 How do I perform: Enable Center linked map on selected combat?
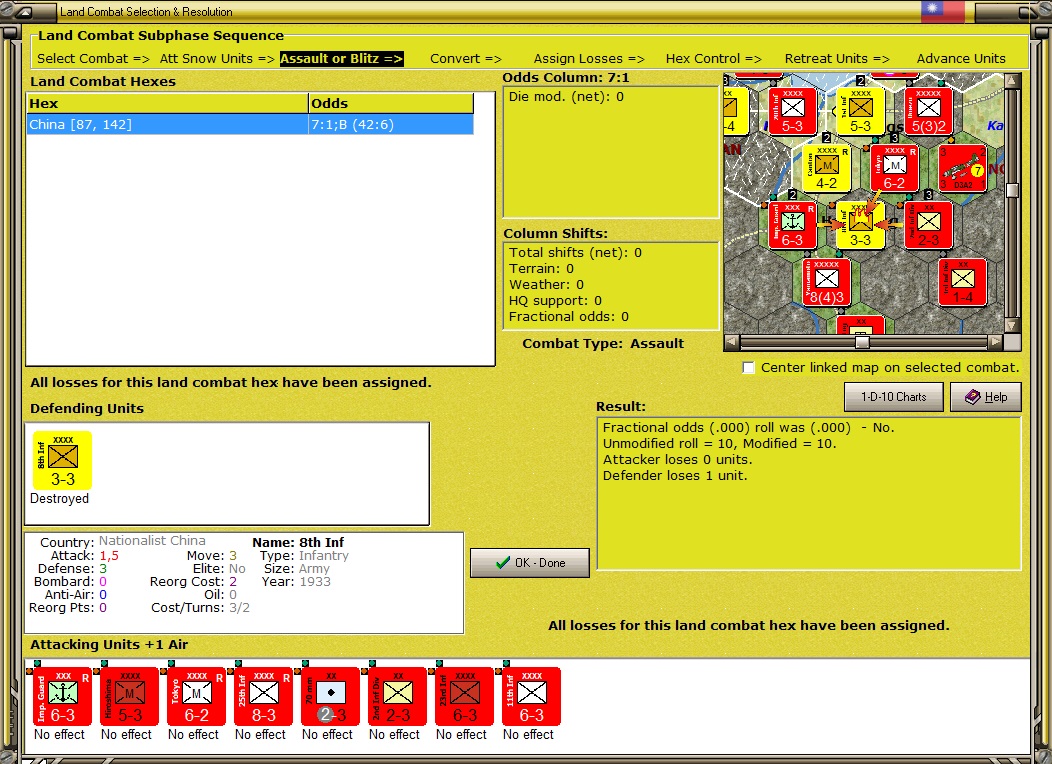tap(749, 368)
